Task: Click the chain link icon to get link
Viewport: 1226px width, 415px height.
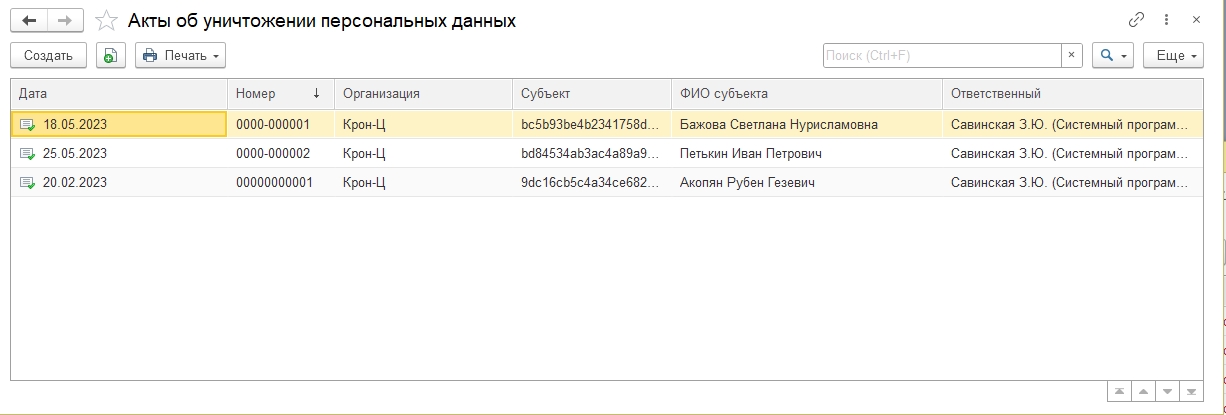Action: (x=1136, y=20)
